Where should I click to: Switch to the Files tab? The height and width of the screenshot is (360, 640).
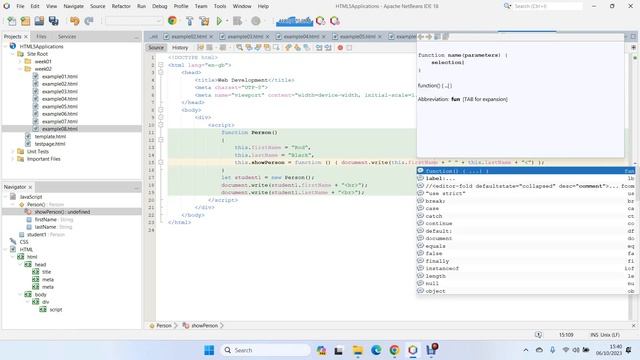41,37
